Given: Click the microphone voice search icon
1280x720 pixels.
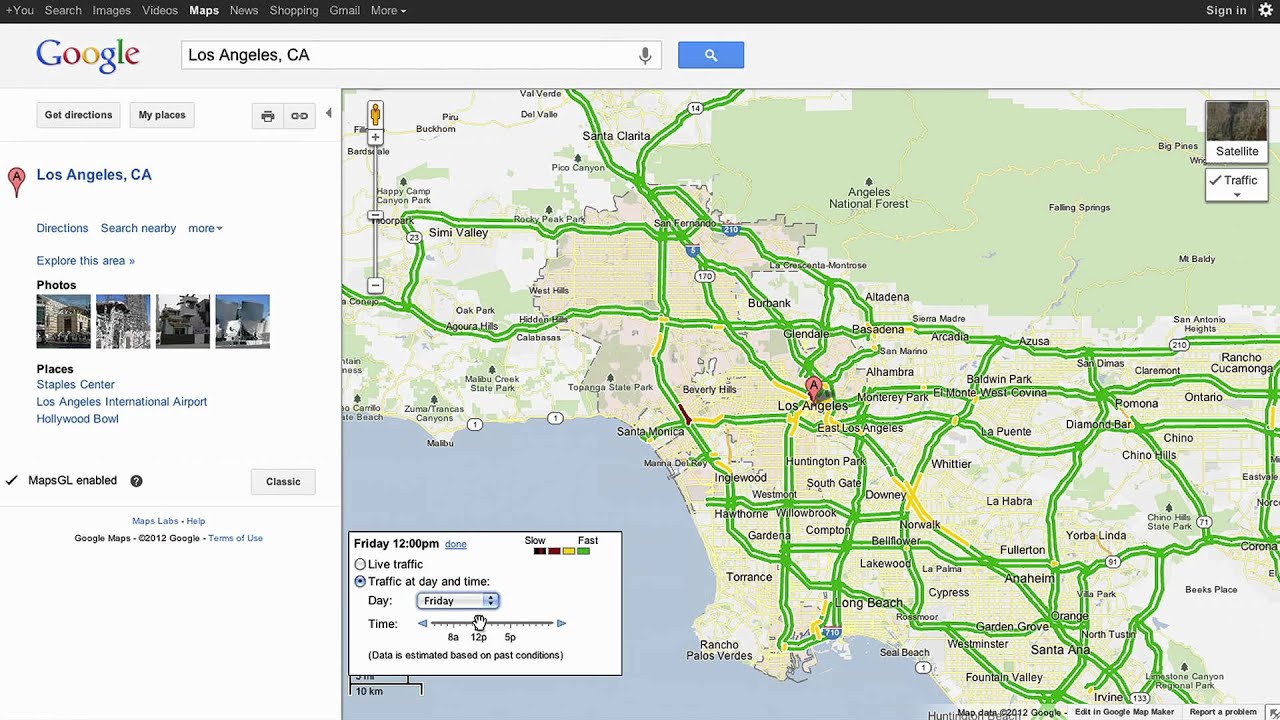Looking at the screenshot, I should point(645,55).
